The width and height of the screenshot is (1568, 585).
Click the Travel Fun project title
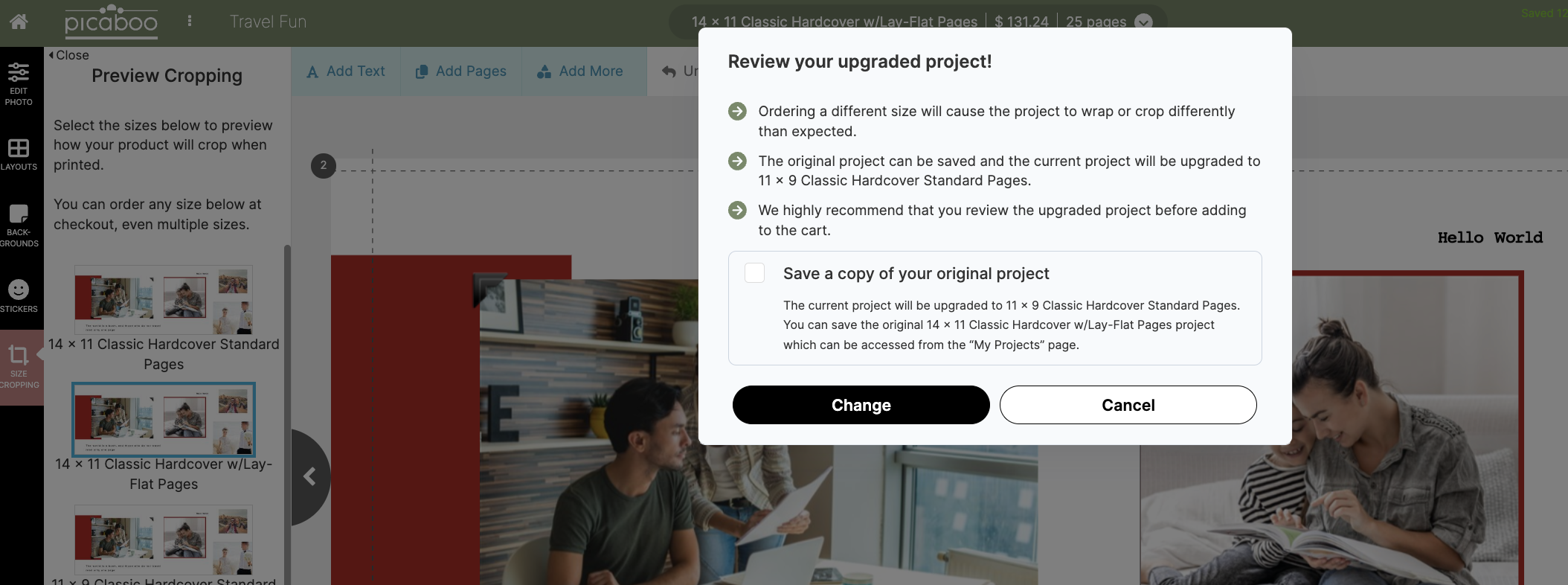click(268, 22)
